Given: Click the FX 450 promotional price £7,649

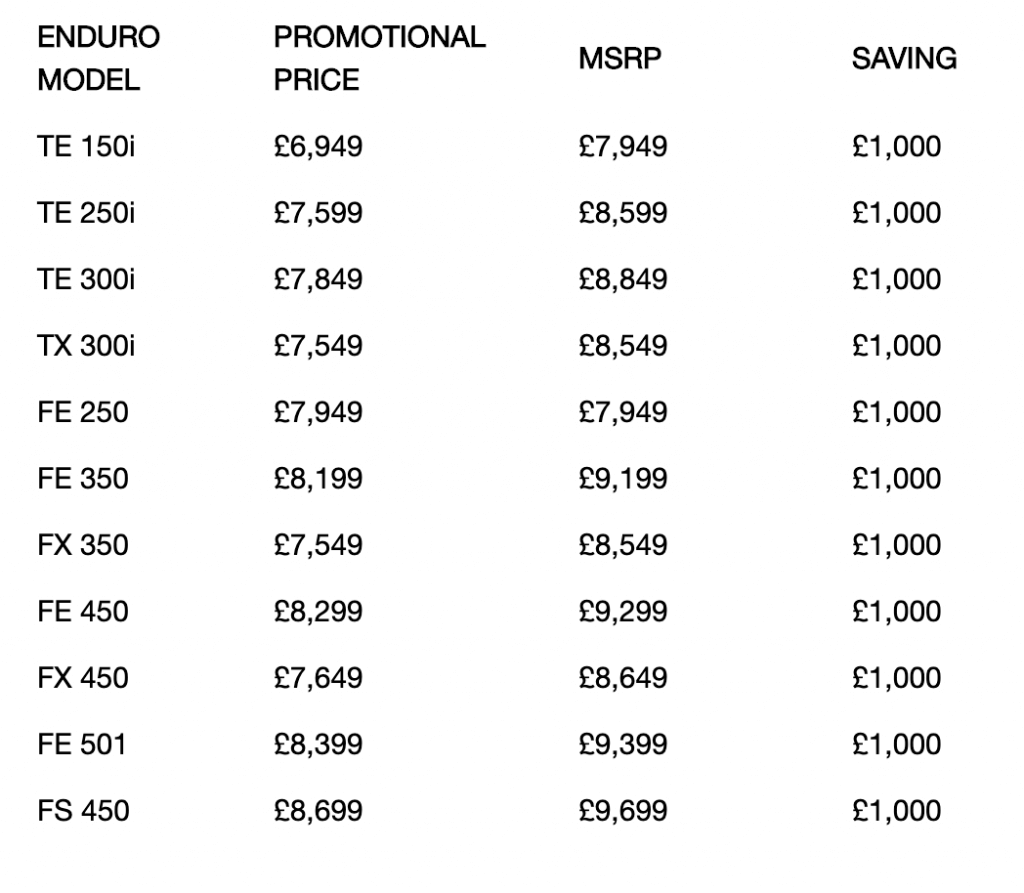Looking at the screenshot, I should click(x=318, y=678).
